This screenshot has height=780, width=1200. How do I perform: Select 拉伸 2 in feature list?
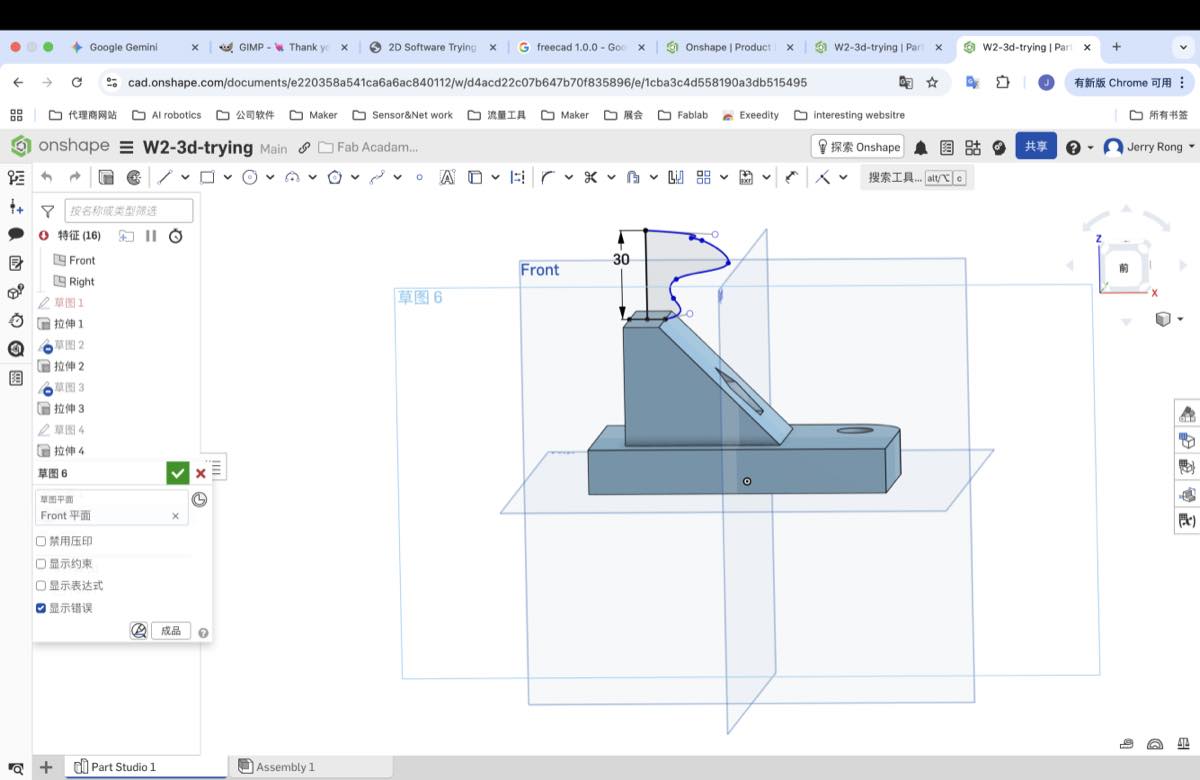point(68,366)
